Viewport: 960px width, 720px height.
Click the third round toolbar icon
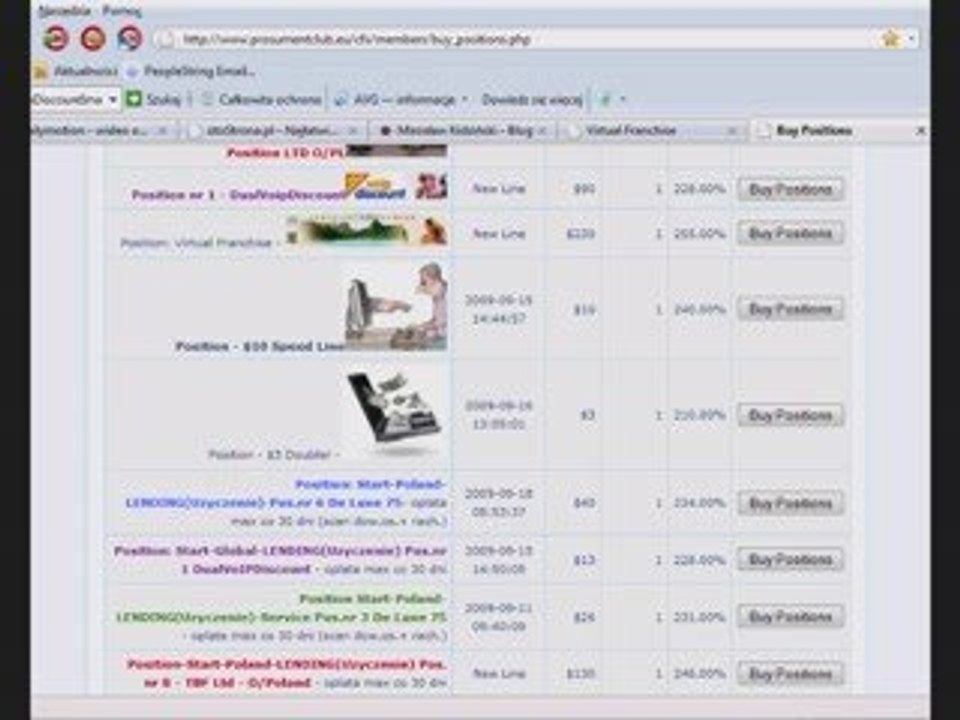[130, 39]
